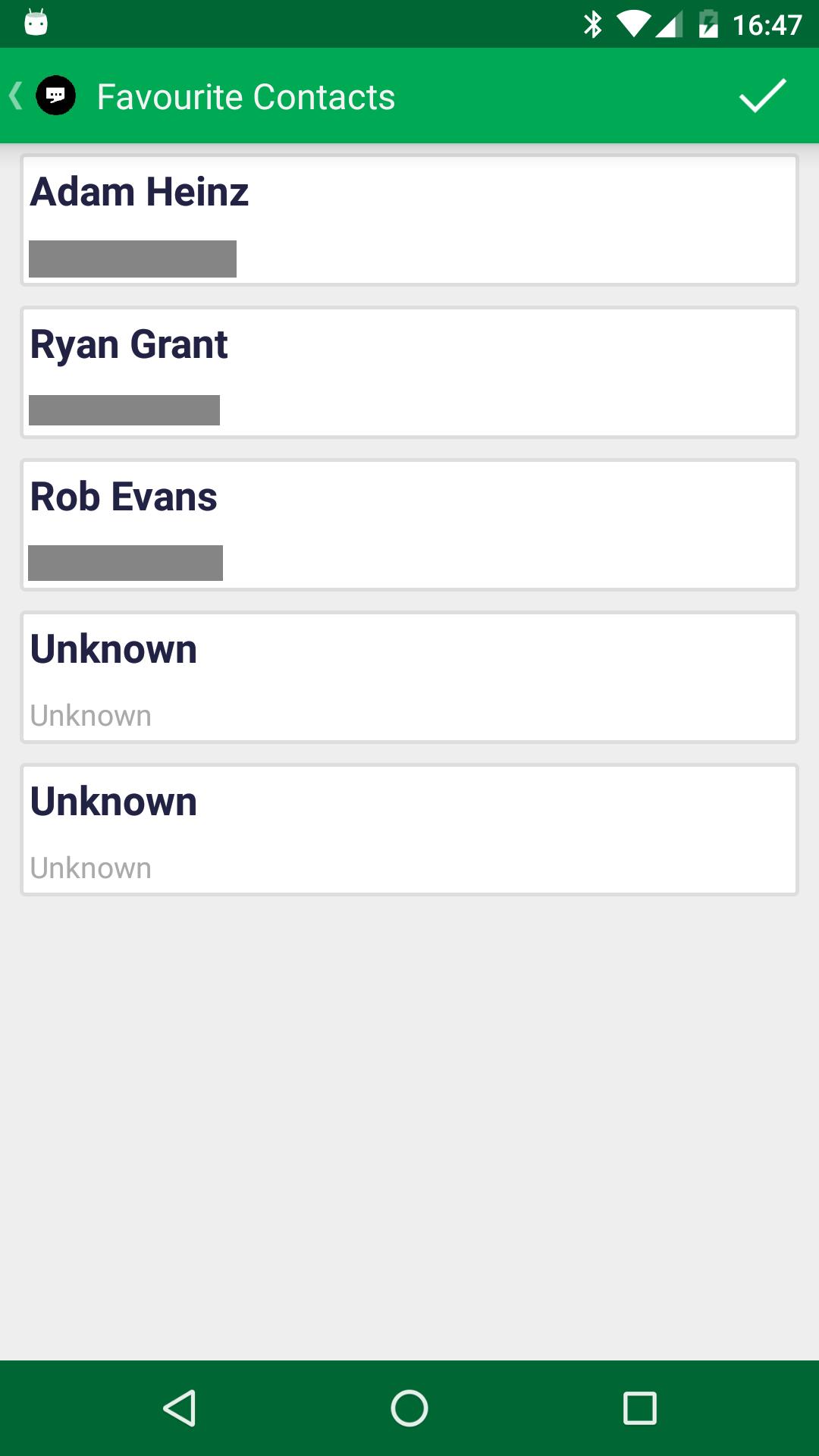Tap the 16:47 clock in status bar
Viewport: 819px width, 1456px height.
(x=767, y=25)
